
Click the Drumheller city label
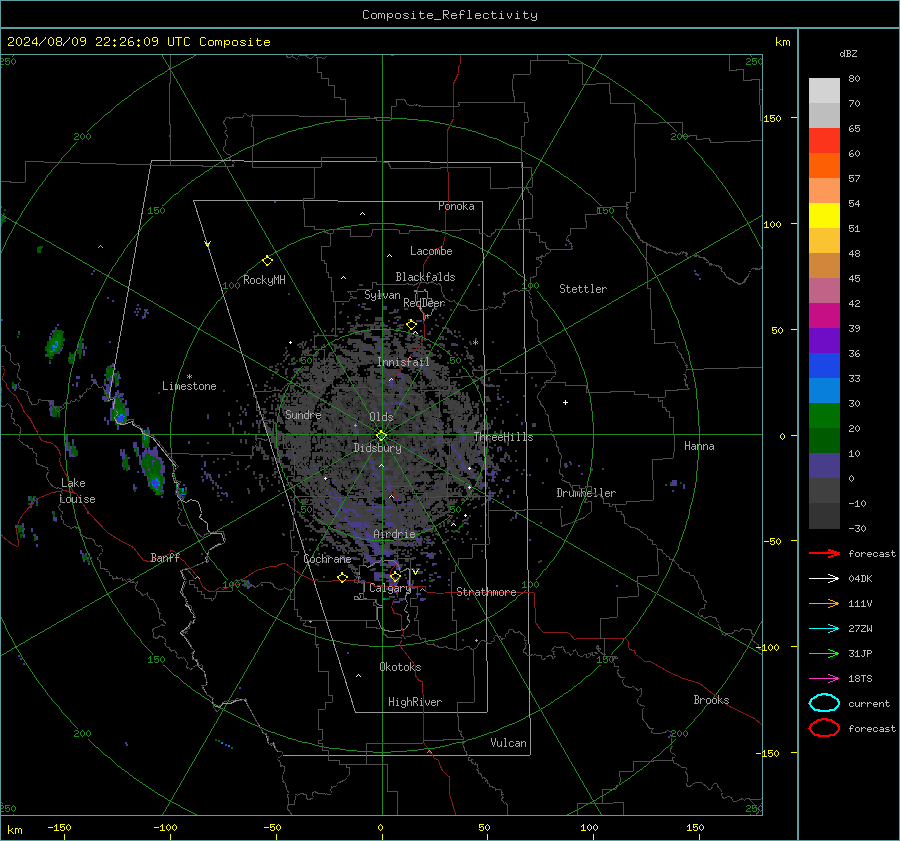(x=586, y=493)
